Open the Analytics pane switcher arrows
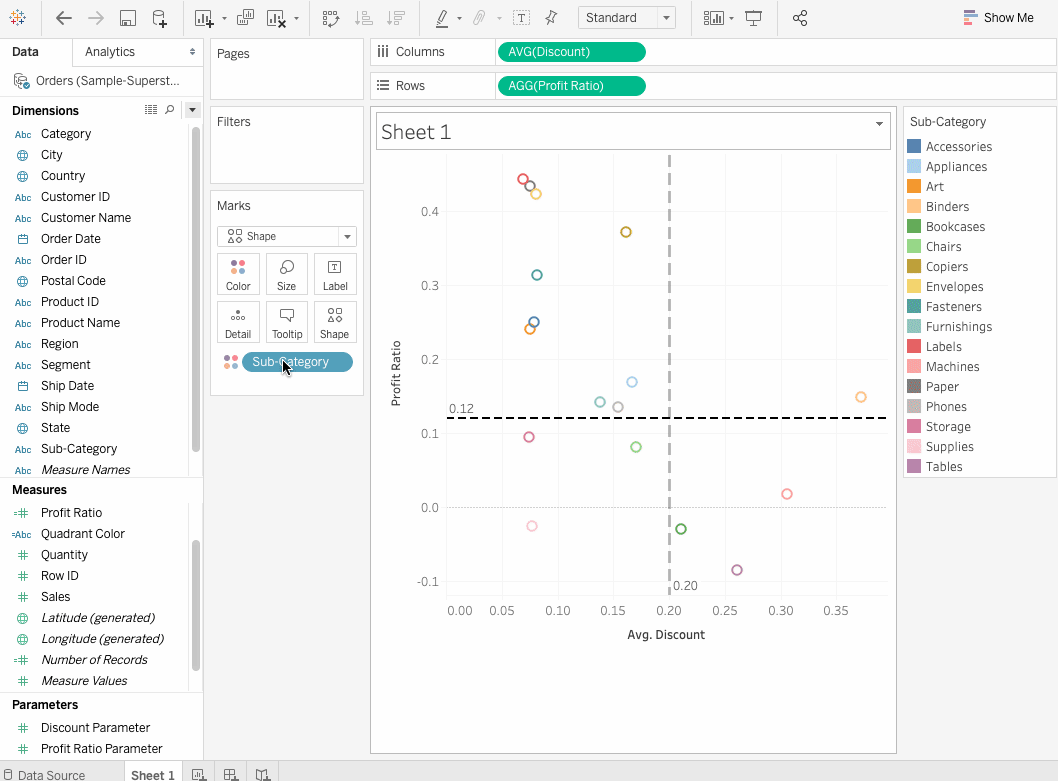The height and width of the screenshot is (781, 1058). point(192,52)
